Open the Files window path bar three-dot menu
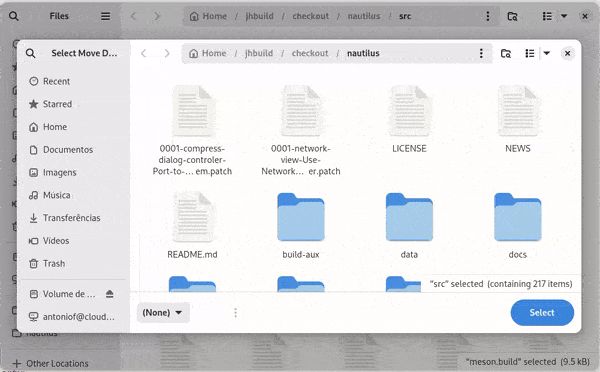Screen dimensions: 600x372 [x=488, y=16]
